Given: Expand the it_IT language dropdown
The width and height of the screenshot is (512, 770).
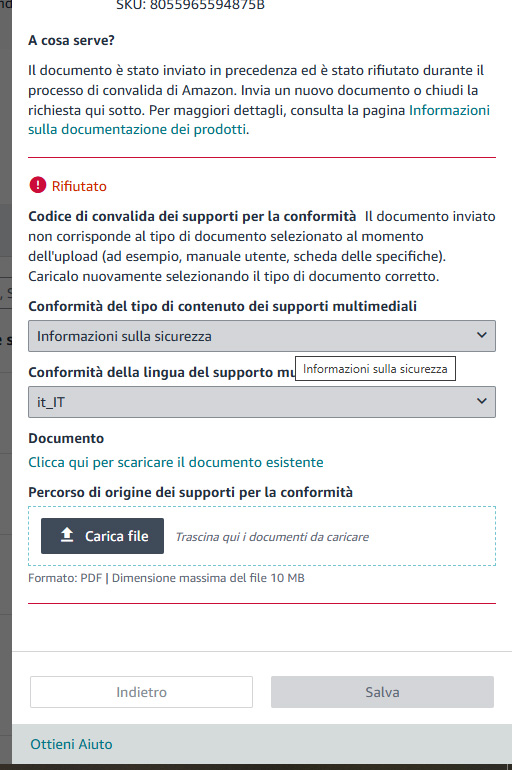Looking at the screenshot, I should (x=262, y=402).
